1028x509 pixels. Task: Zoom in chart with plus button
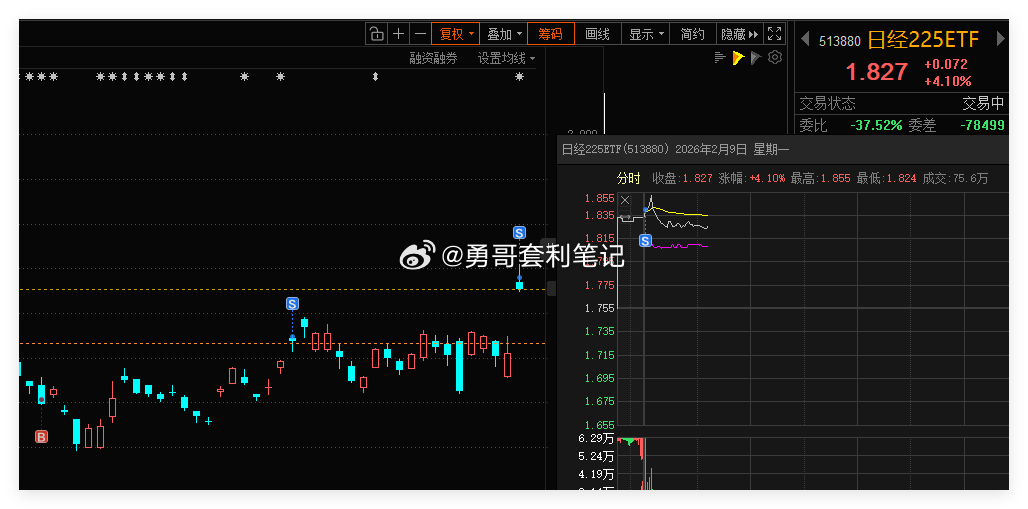tap(399, 34)
